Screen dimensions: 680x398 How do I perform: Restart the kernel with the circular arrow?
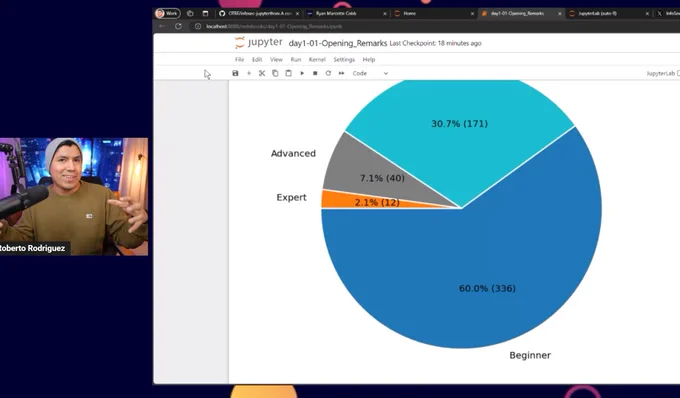pos(328,73)
